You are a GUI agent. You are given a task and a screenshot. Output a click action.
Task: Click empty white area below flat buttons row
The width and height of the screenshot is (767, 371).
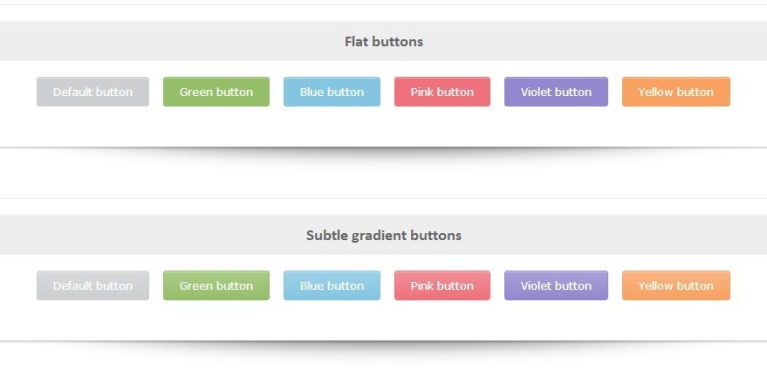(384, 127)
